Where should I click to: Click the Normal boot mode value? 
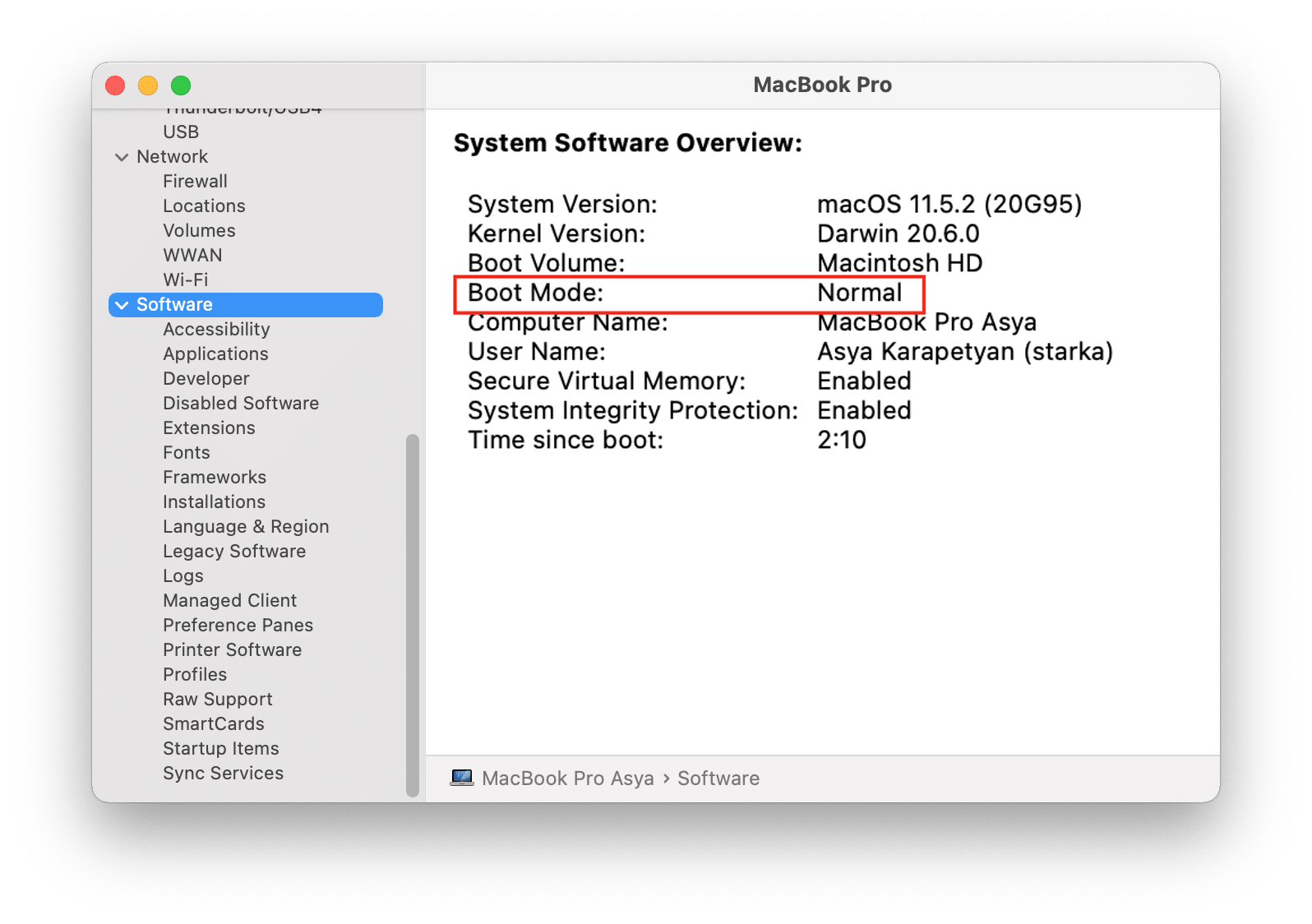[x=859, y=293]
